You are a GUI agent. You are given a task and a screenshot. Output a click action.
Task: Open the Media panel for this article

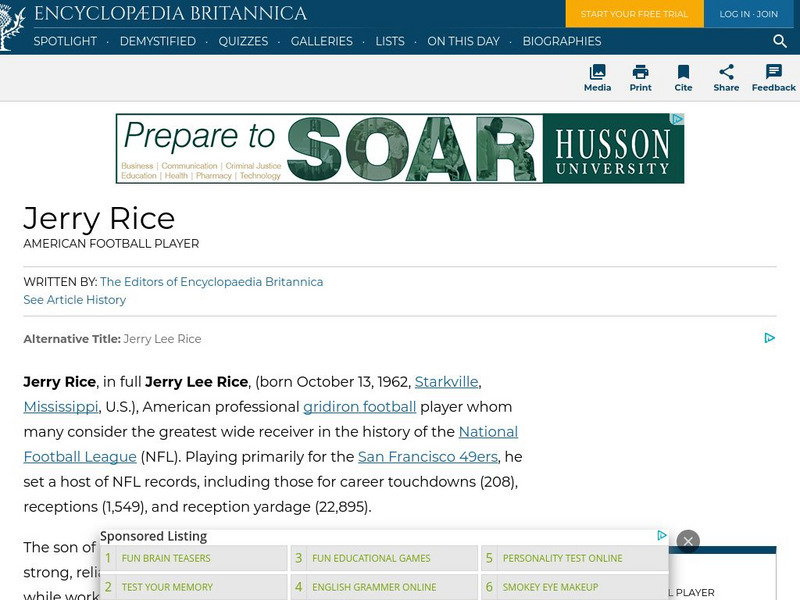point(597,78)
